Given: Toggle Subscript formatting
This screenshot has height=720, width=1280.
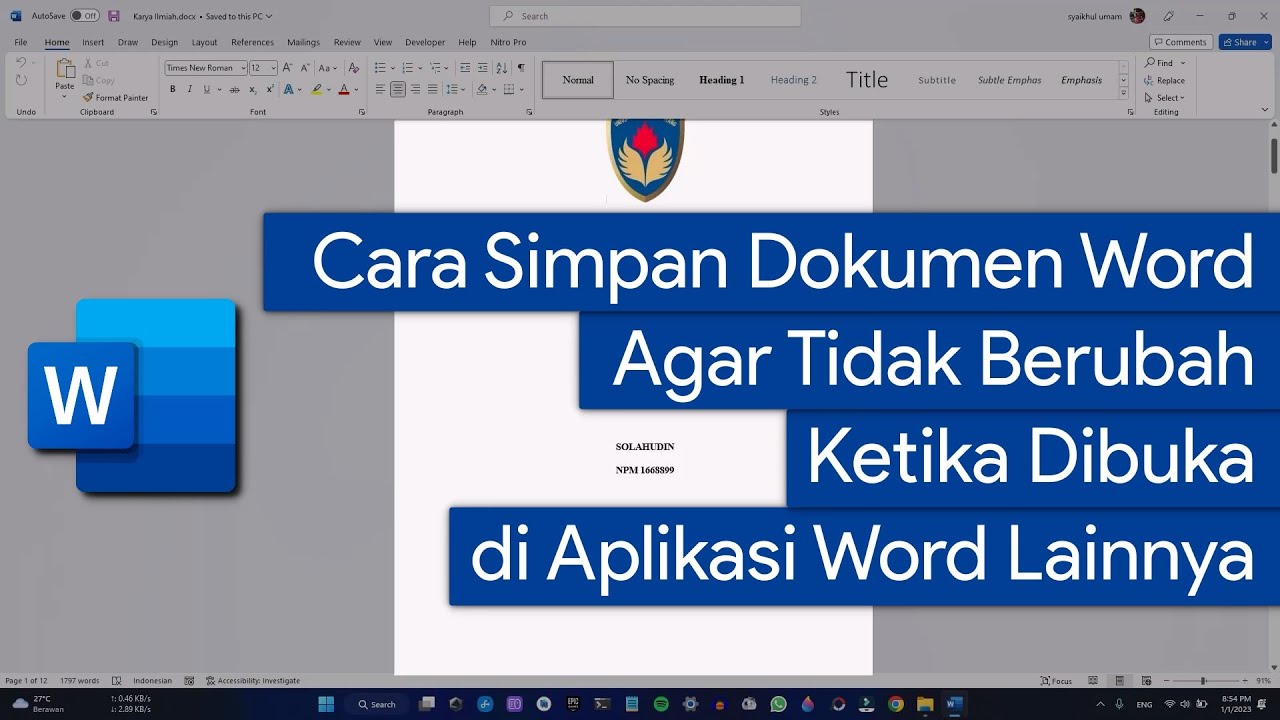Looking at the screenshot, I should tap(253, 89).
